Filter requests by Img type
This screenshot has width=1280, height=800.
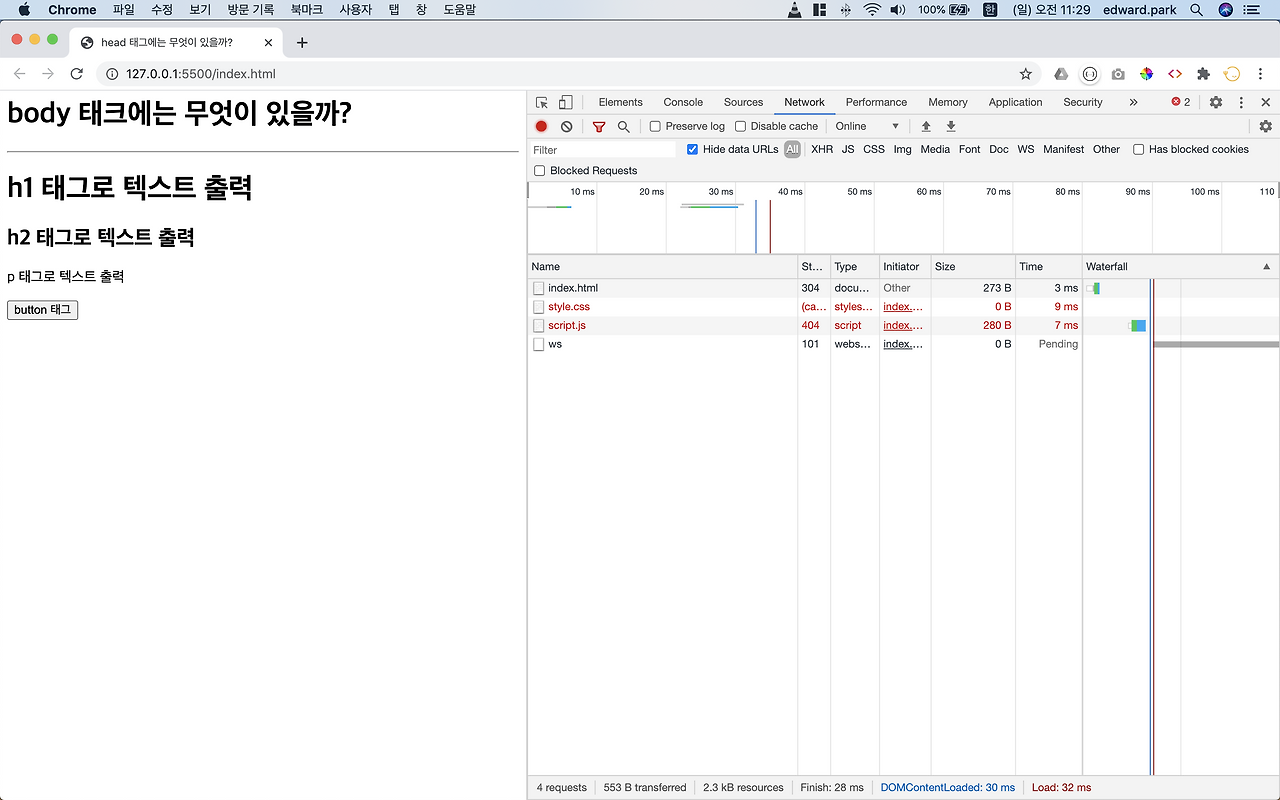tap(903, 149)
